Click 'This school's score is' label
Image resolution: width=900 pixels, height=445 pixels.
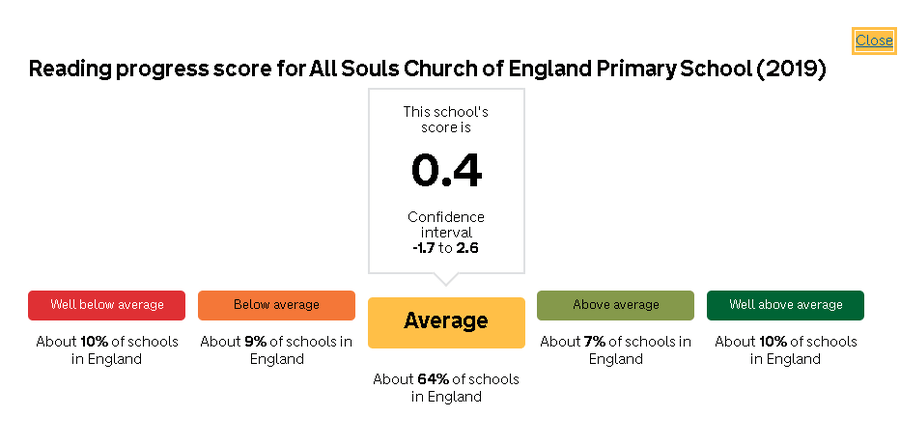(x=446, y=119)
